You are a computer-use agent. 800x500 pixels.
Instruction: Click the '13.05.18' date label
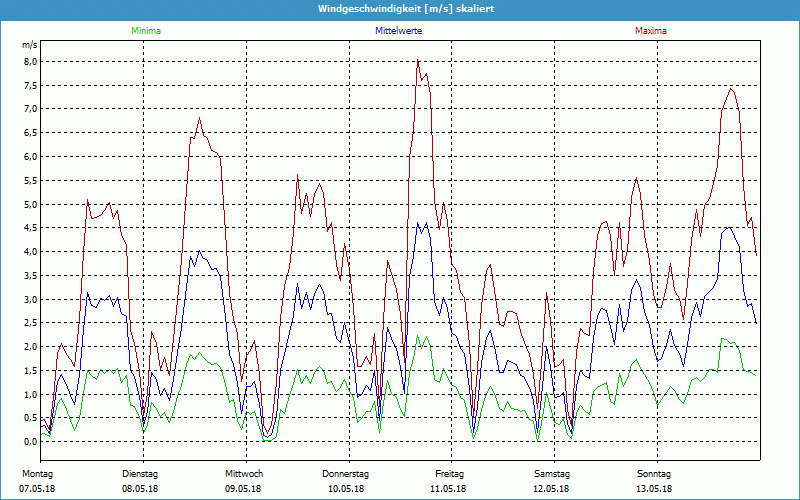click(x=654, y=489)
